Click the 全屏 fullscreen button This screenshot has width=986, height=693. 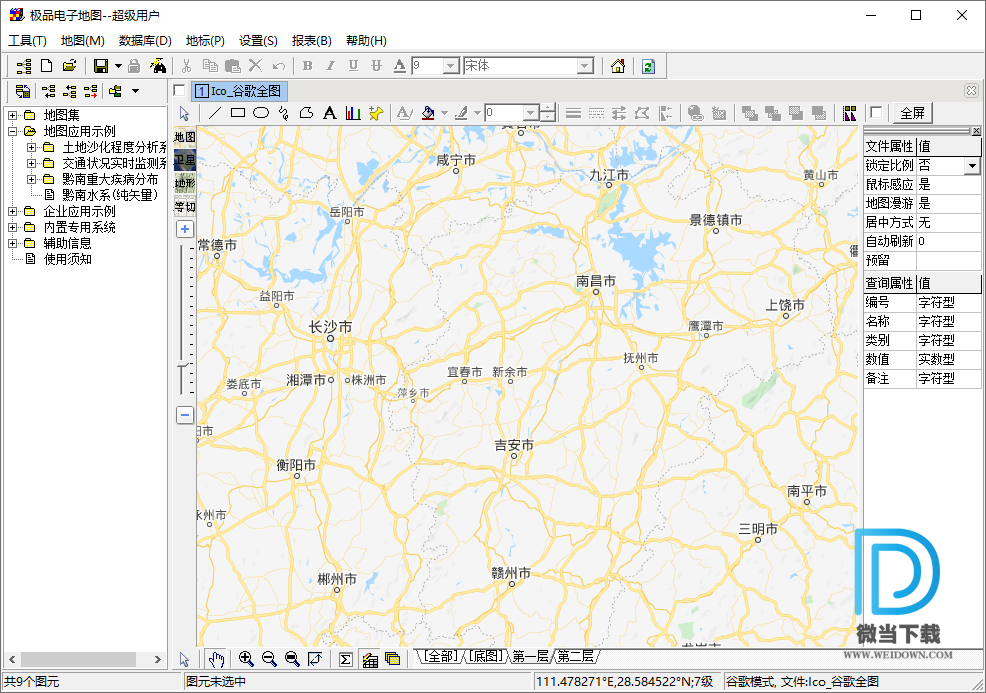coord(912,113)
